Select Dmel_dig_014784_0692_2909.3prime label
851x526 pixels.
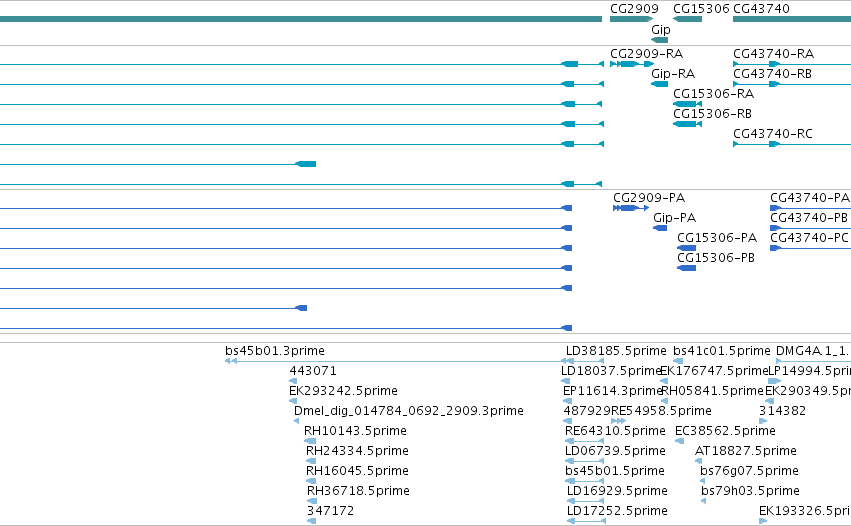(409, 411)
